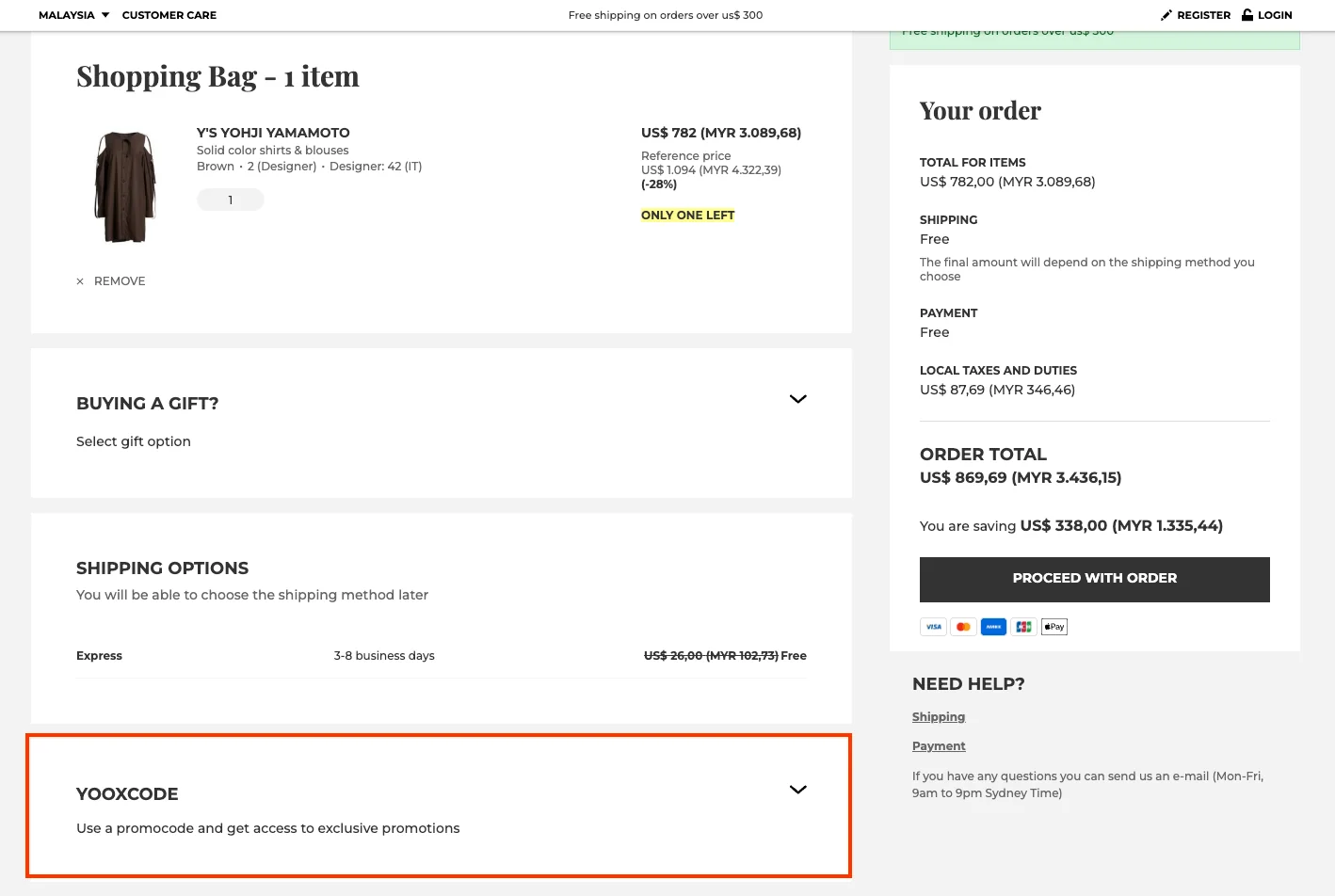Viewport: 1335px width, 896px height.
Task: Click the PROCEED WITH ORDER button
Action: (x=1095, y=579)
